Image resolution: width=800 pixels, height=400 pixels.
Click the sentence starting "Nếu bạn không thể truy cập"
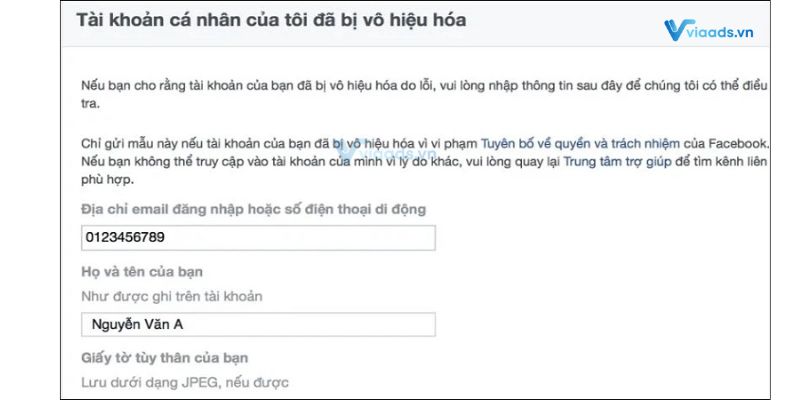pos(300,161)
